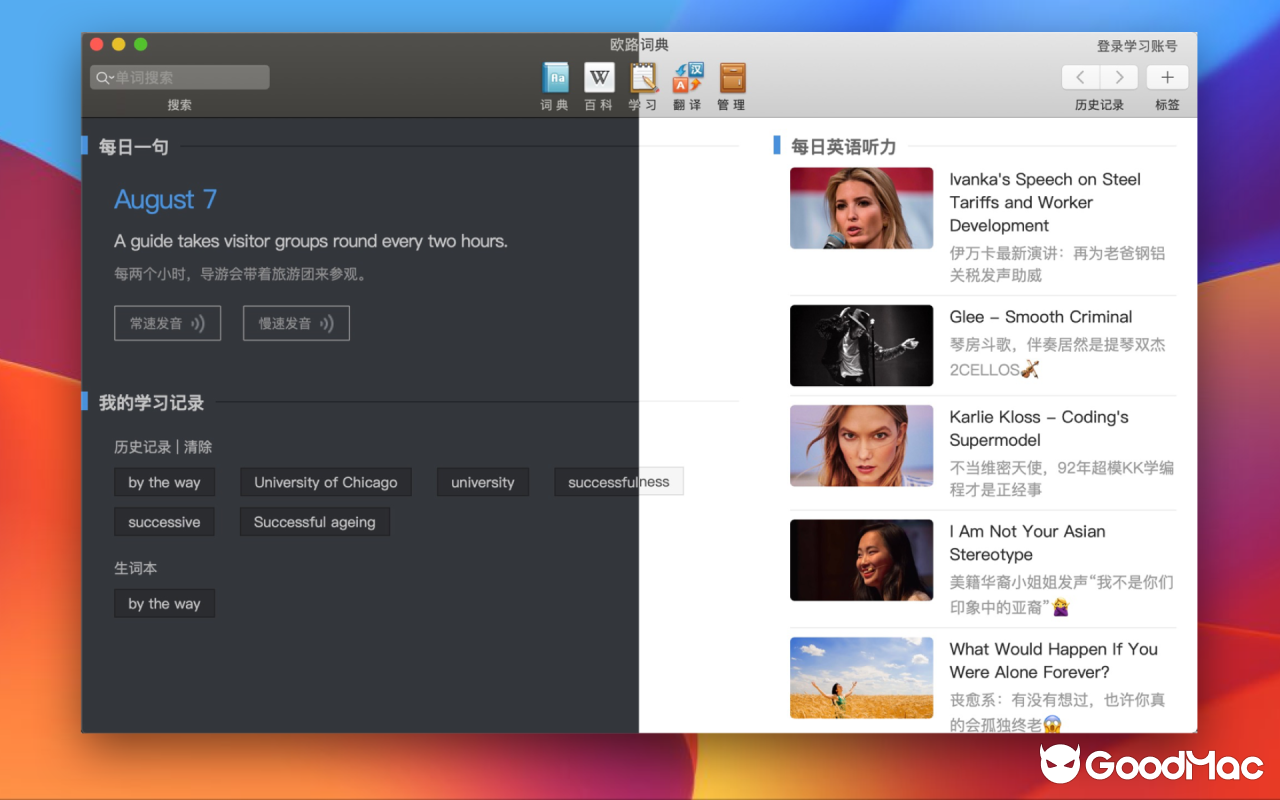The image size is (1280, 800).
Task: Open Ivanka's Speech on Steel Tariffs article
Action: pyautogui.click(x=1045, y=202)
